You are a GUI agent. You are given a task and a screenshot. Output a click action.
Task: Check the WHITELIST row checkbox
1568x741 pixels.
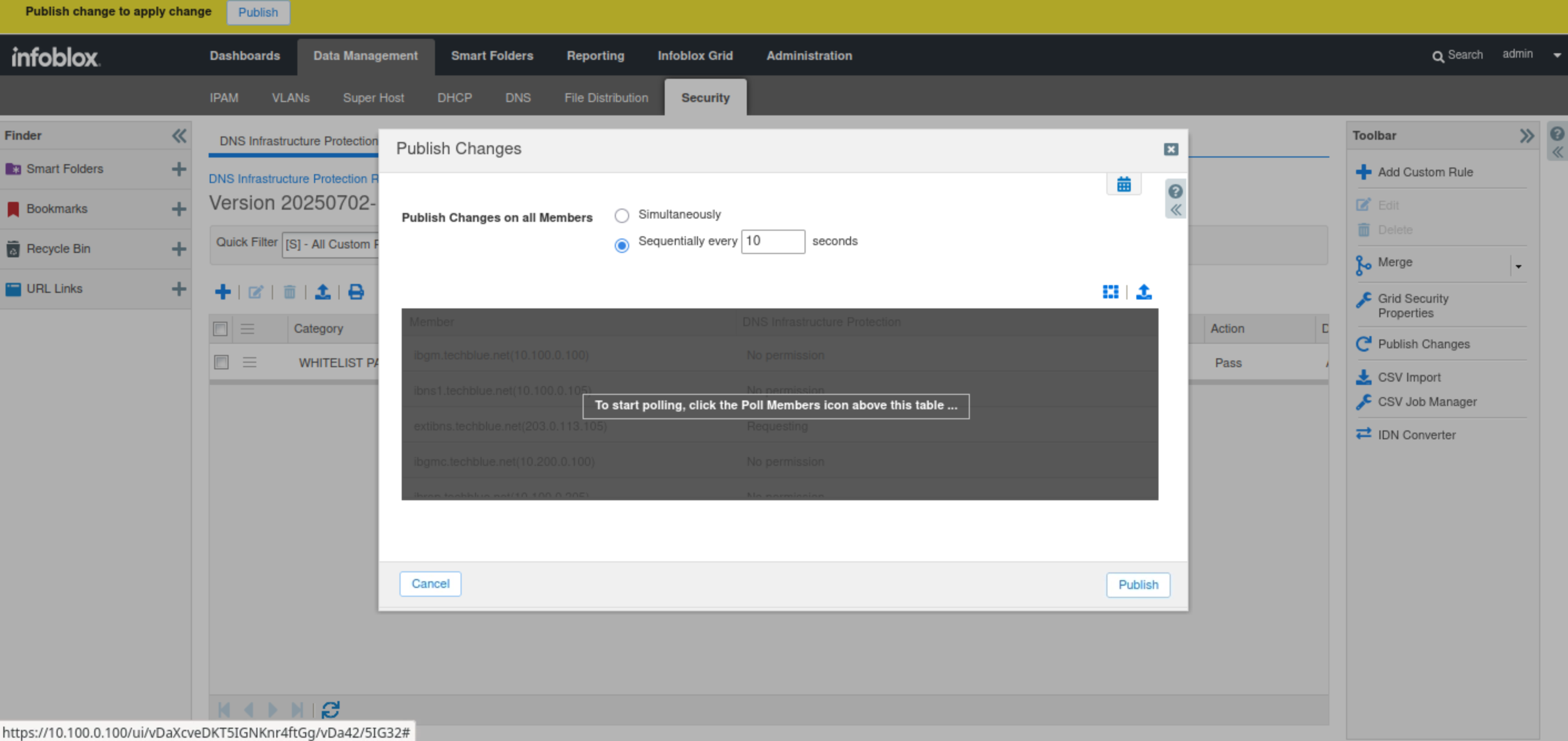click(x=221, y=363)
